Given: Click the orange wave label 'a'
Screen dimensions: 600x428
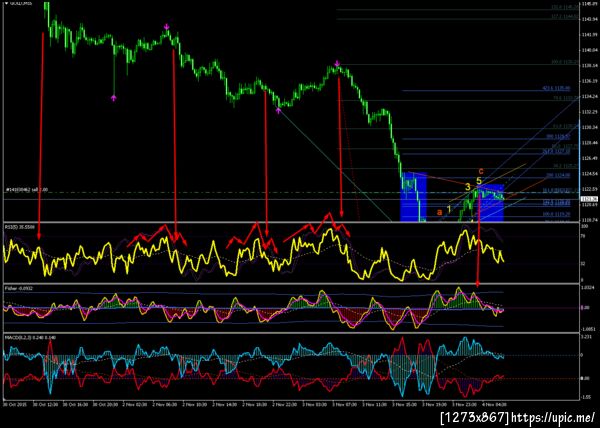Looking at the screenshot, I should click(x=440, y=212).
